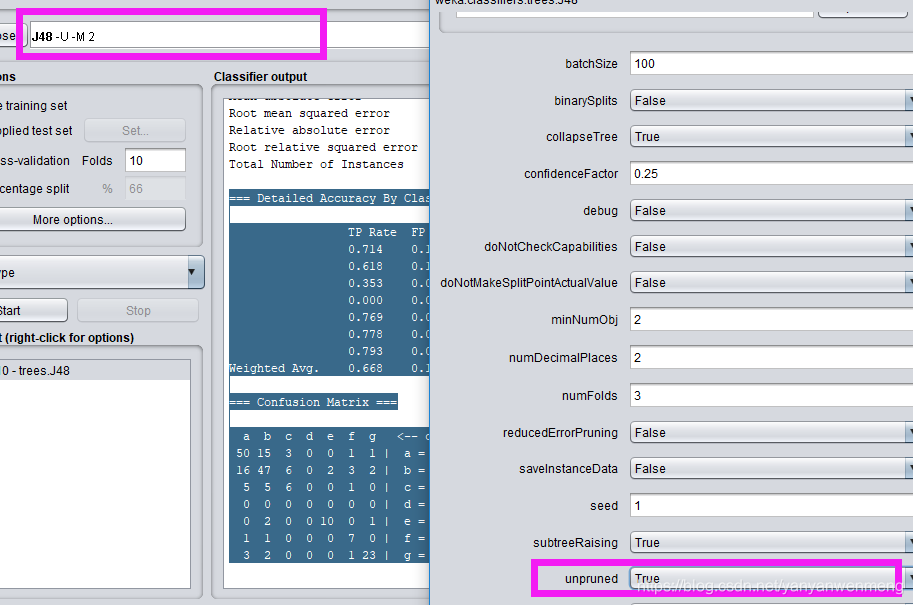Open the reducedErrorPruning dropdown
Image resolution: width=913 pixels, height=605 pixels.
click(772, 433)
